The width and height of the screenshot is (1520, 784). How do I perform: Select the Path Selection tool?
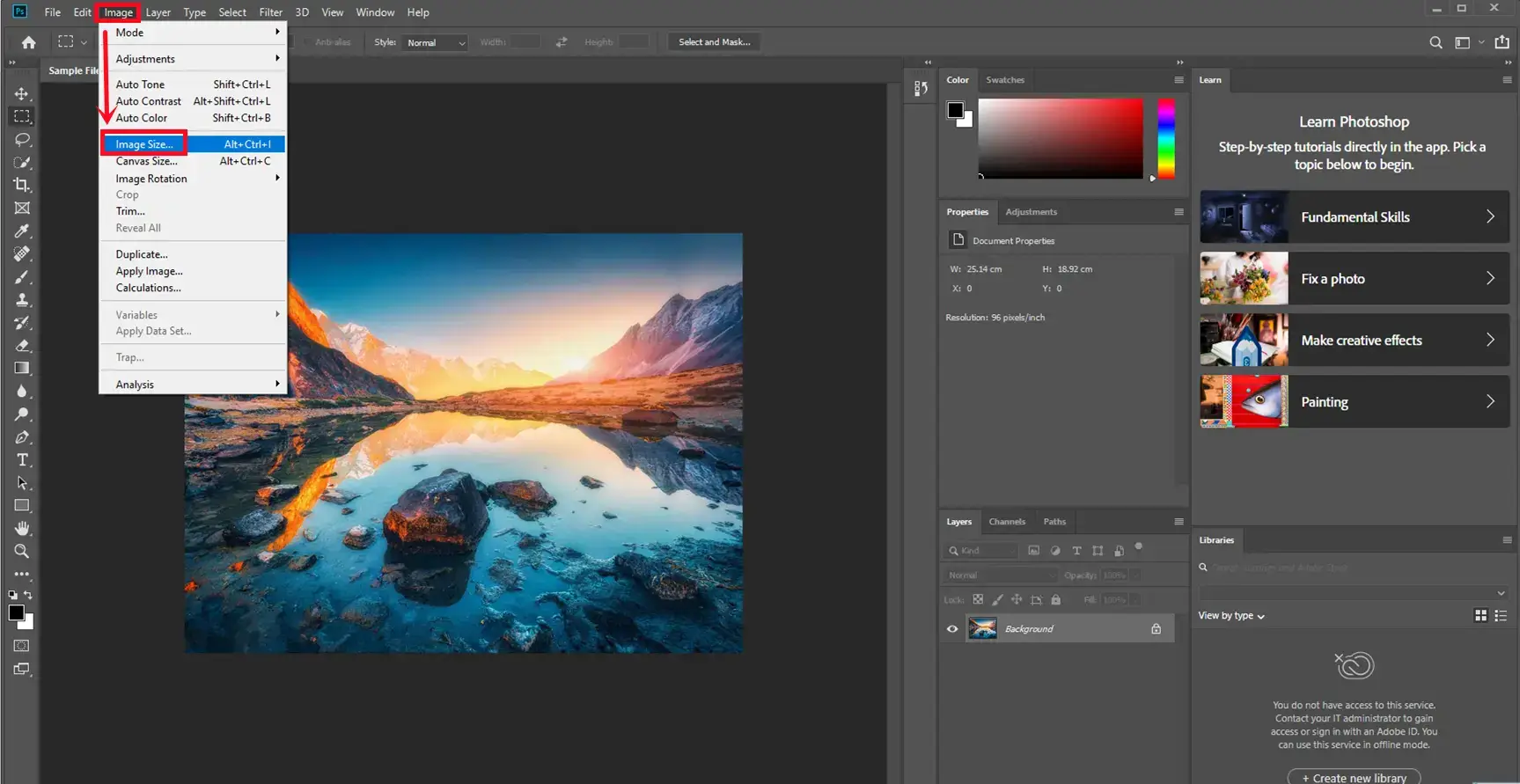22,482
